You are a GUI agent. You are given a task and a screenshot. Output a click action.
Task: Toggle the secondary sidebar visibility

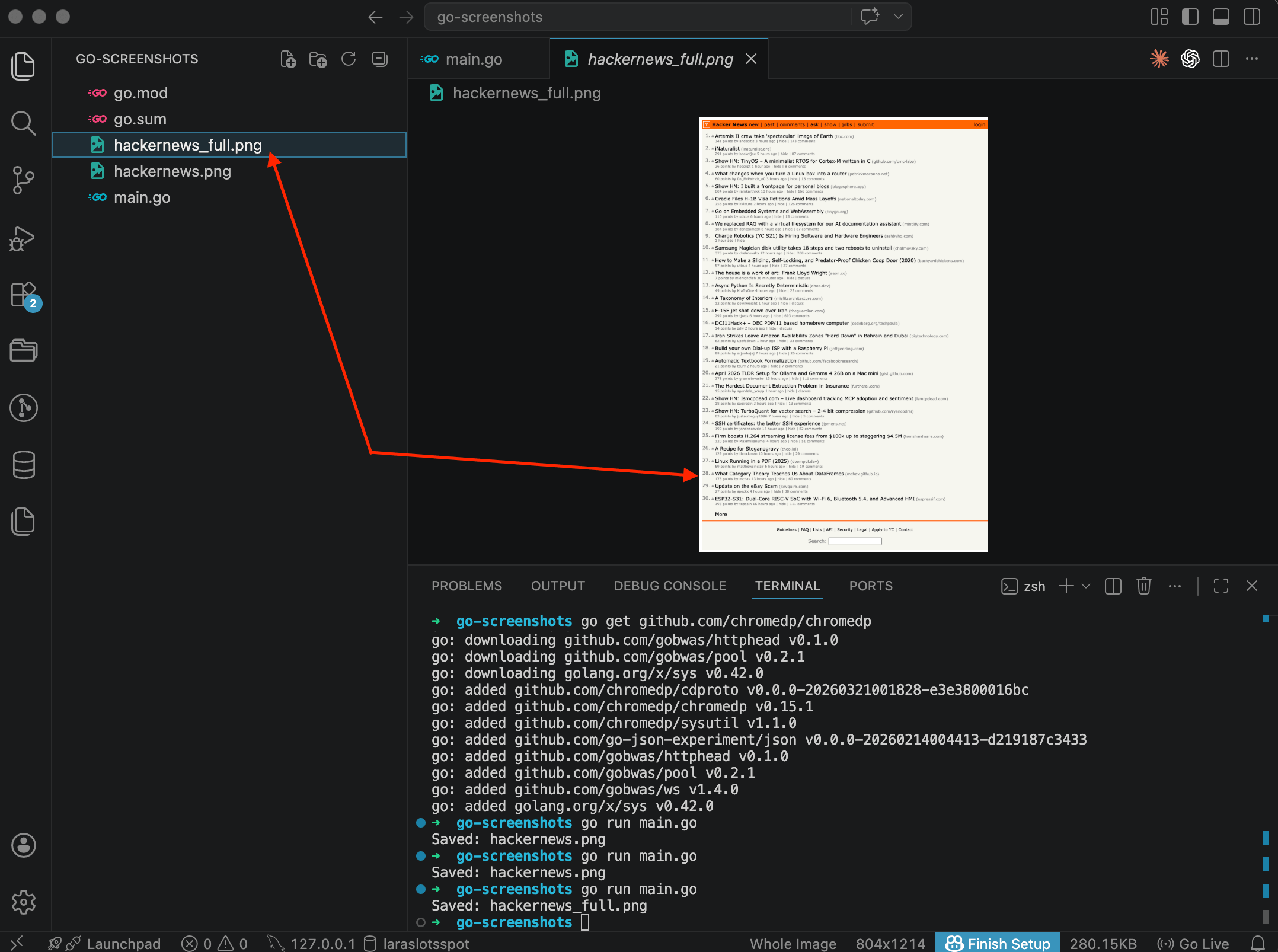[1251, 17]
